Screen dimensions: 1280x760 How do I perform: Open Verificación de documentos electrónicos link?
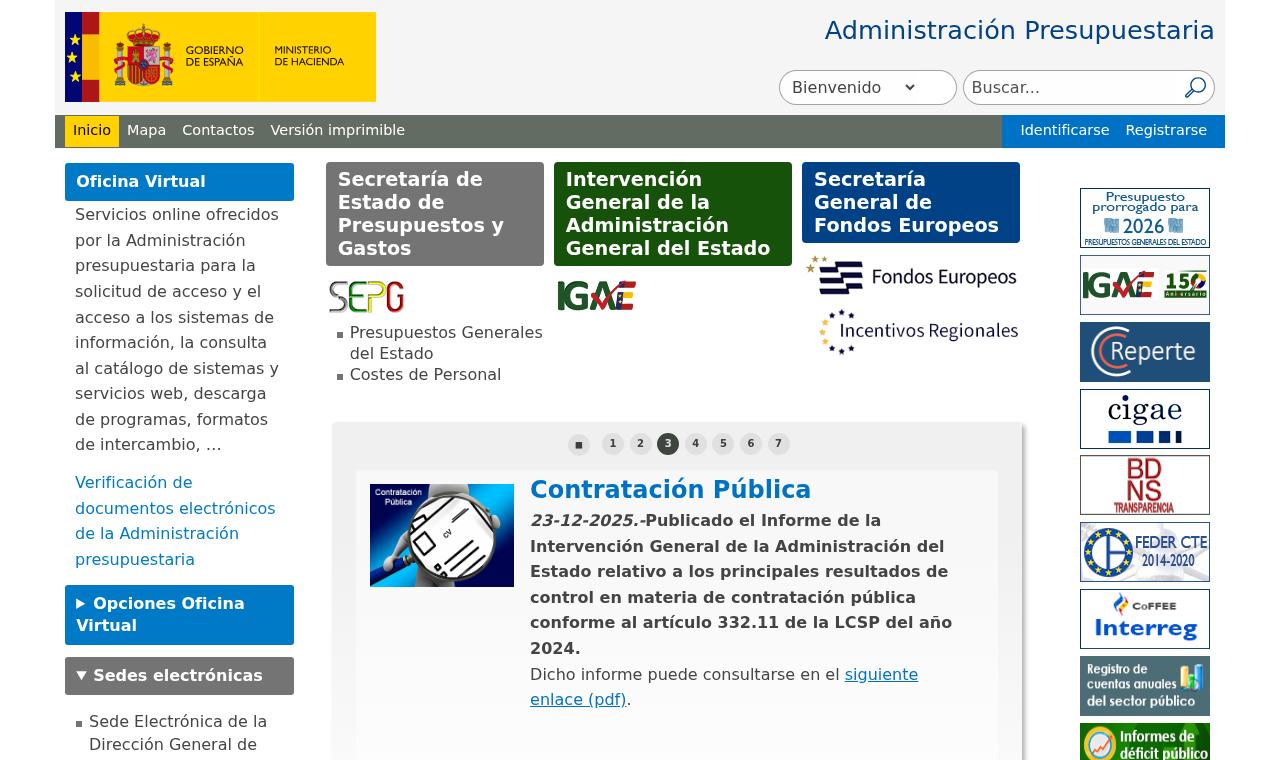click(x=175, y=521)
